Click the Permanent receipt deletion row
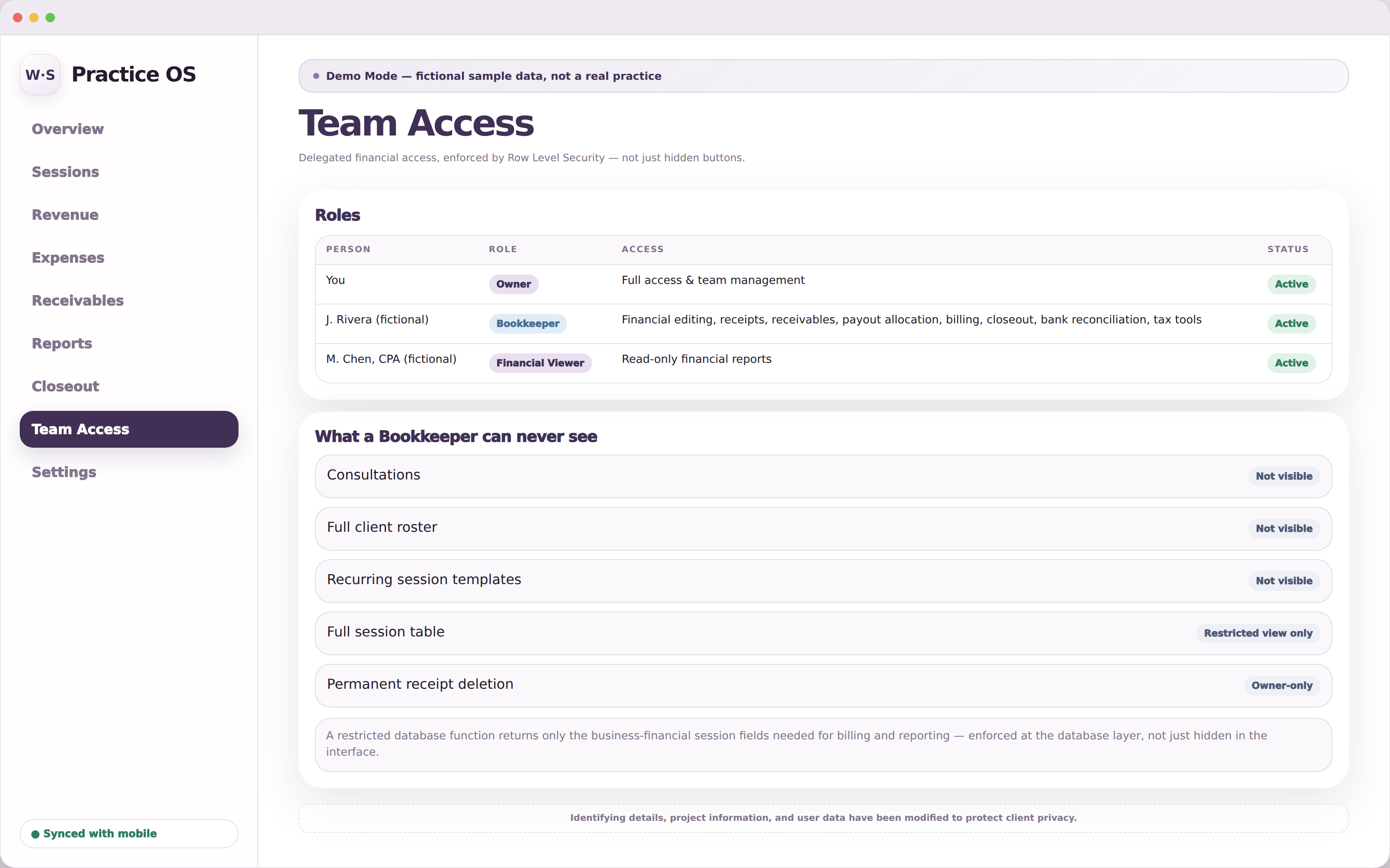Image resolution: width=1390 pixels, height=868 pixels. 823,685
